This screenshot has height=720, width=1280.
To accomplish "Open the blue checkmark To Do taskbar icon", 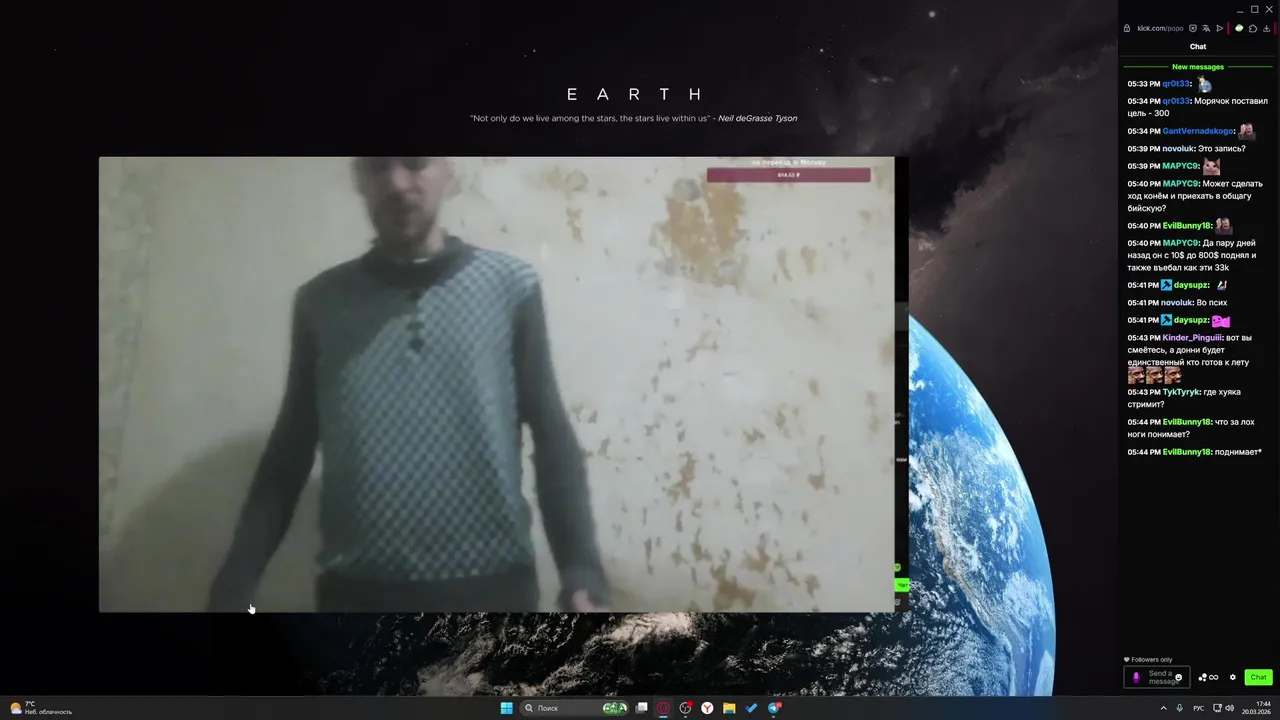I will [751, 708].
